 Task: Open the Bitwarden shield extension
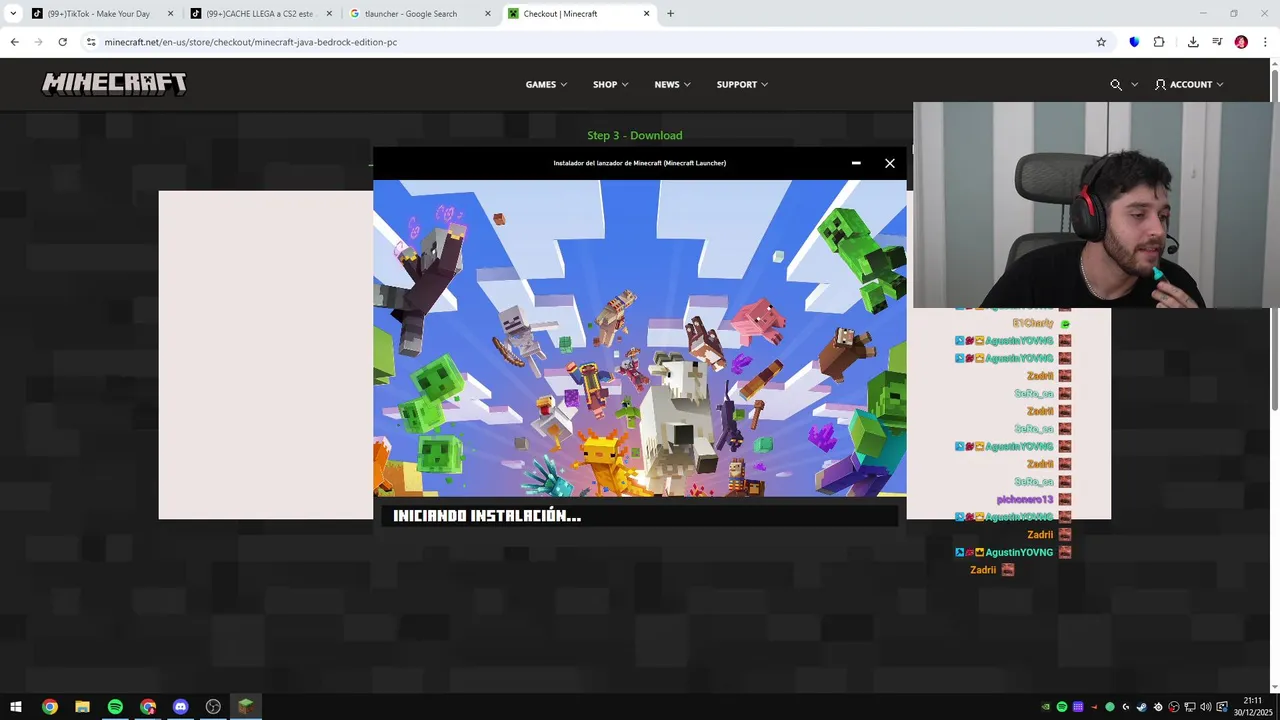coord(1134,42)
